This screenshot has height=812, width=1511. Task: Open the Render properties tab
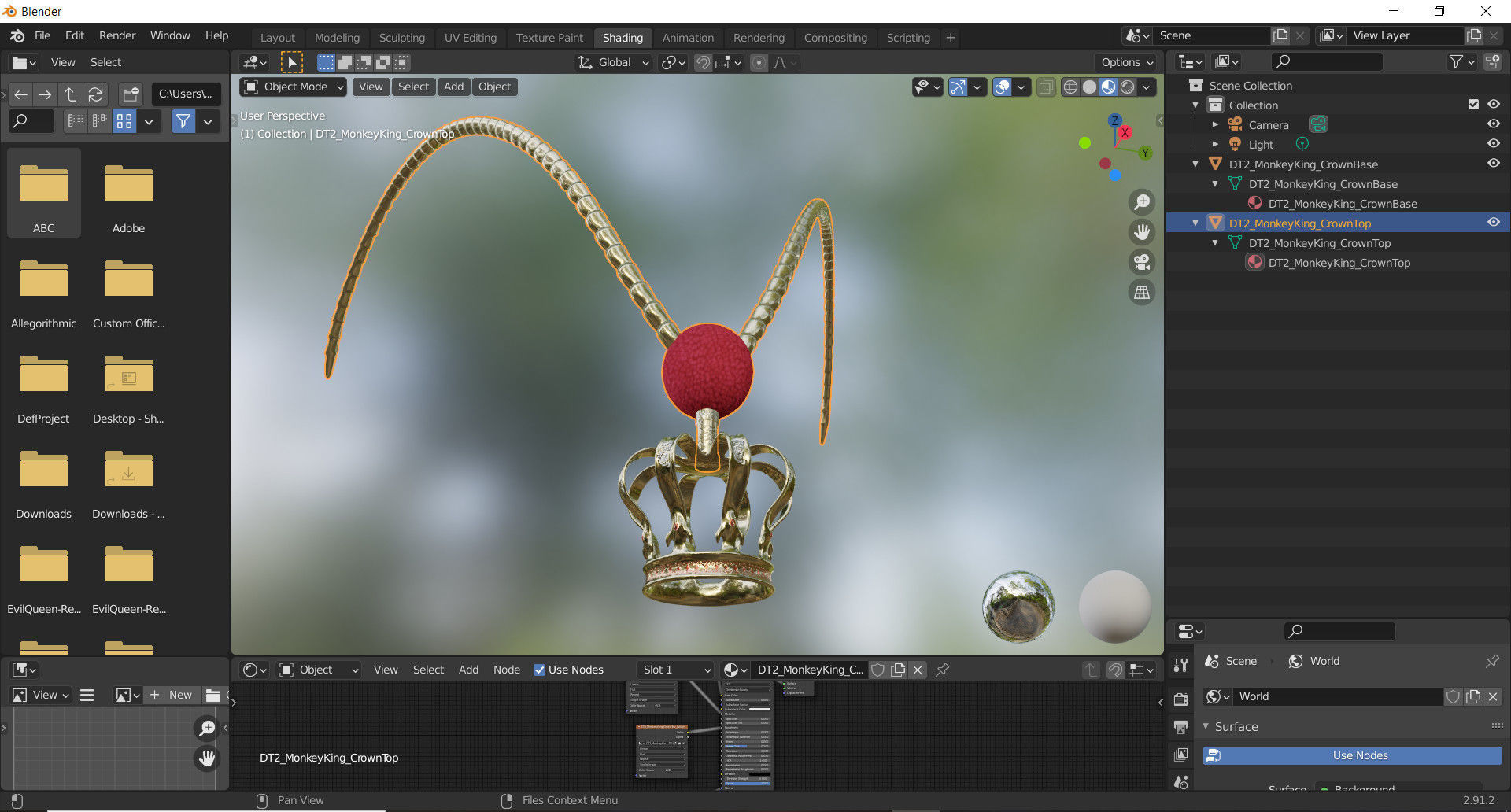[x=1180, y=699]
